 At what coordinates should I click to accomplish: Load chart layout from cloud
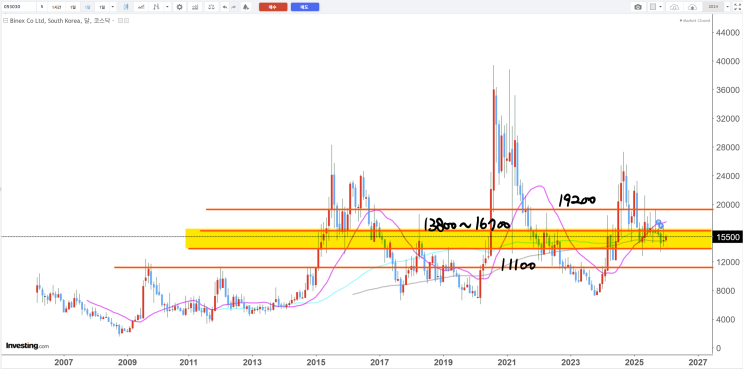tap(674, 7)
